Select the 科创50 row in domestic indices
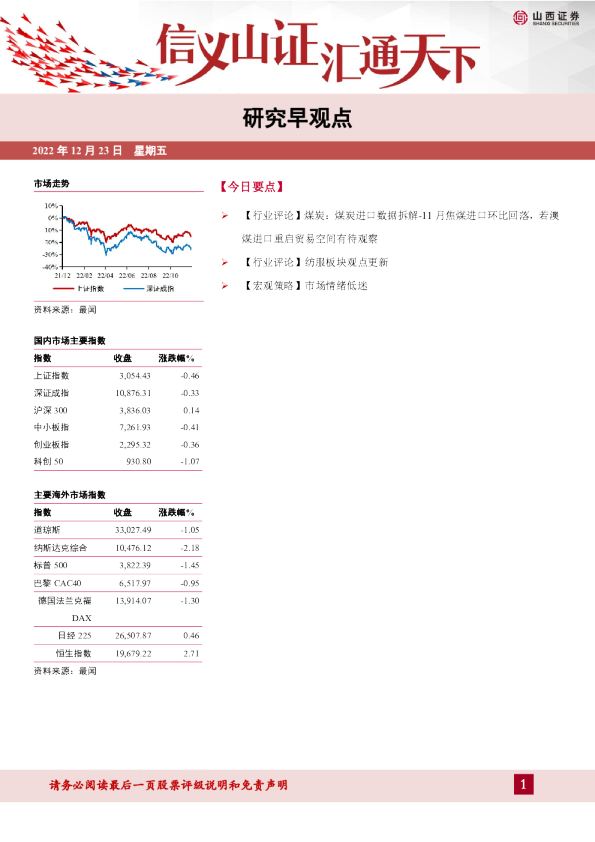595x842 pixels. coord(118,462)
